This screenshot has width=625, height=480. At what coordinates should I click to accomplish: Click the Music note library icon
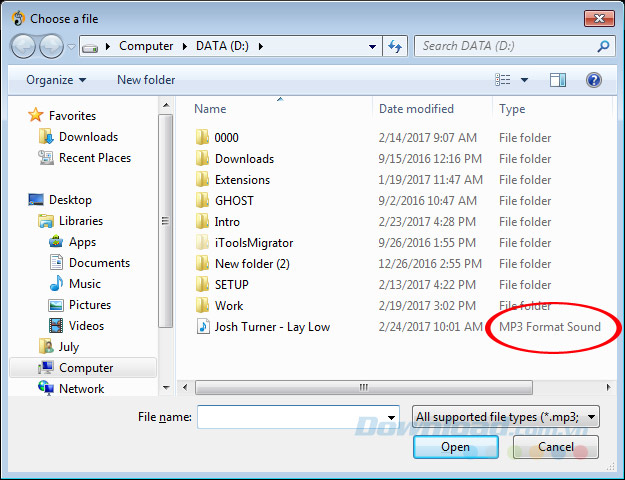[x=56, y=283]
